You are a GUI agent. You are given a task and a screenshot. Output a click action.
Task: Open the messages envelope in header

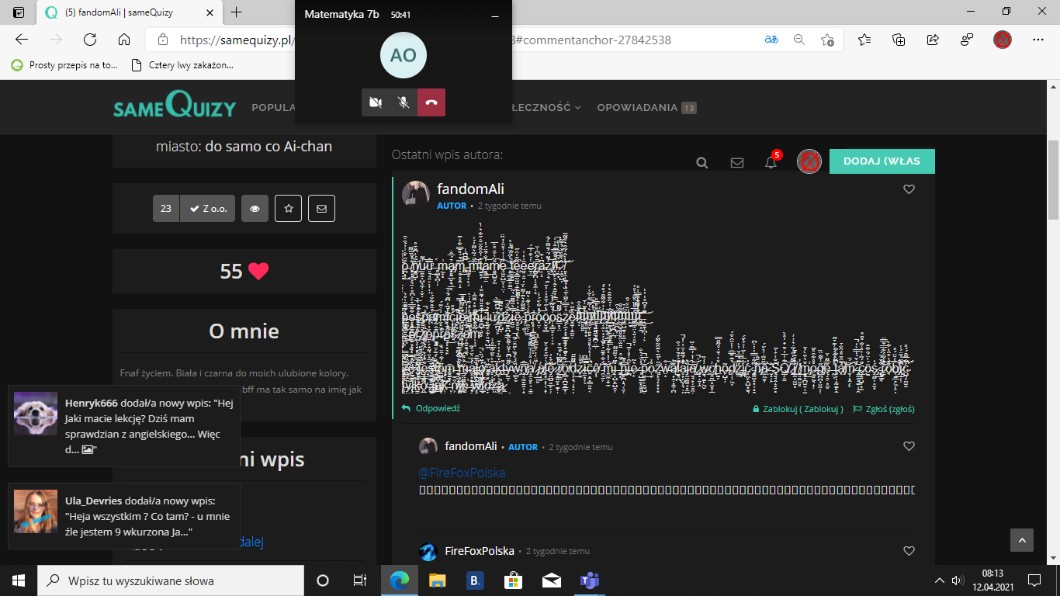(x=737, y=163)
